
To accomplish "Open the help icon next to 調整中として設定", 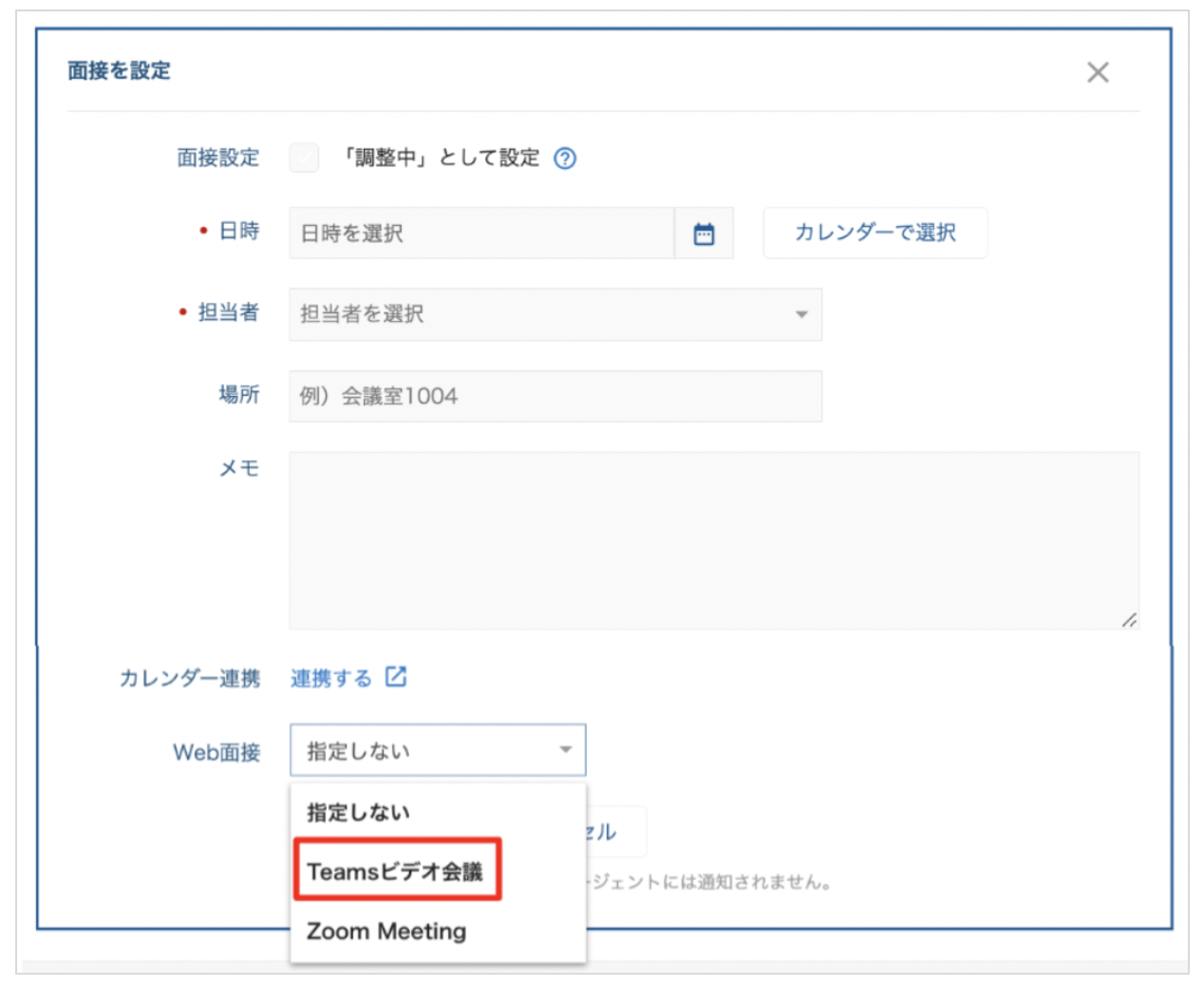I will click(x=565, y=159).
